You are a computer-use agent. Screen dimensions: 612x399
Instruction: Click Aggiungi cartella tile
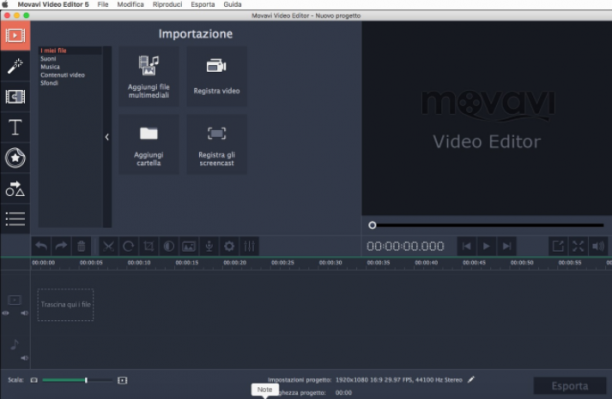[x=149, y=144]
